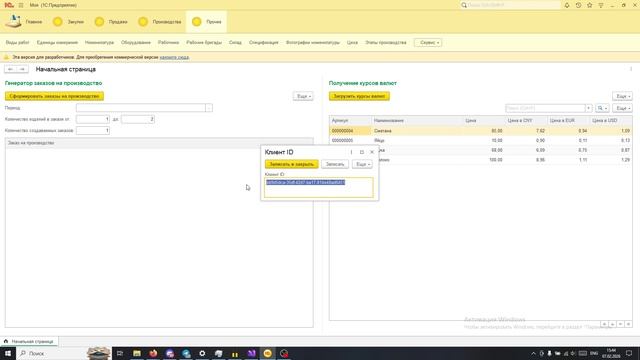Sort by Артикул column header
This screenshot has width=640, height=360.
(350, 120)
